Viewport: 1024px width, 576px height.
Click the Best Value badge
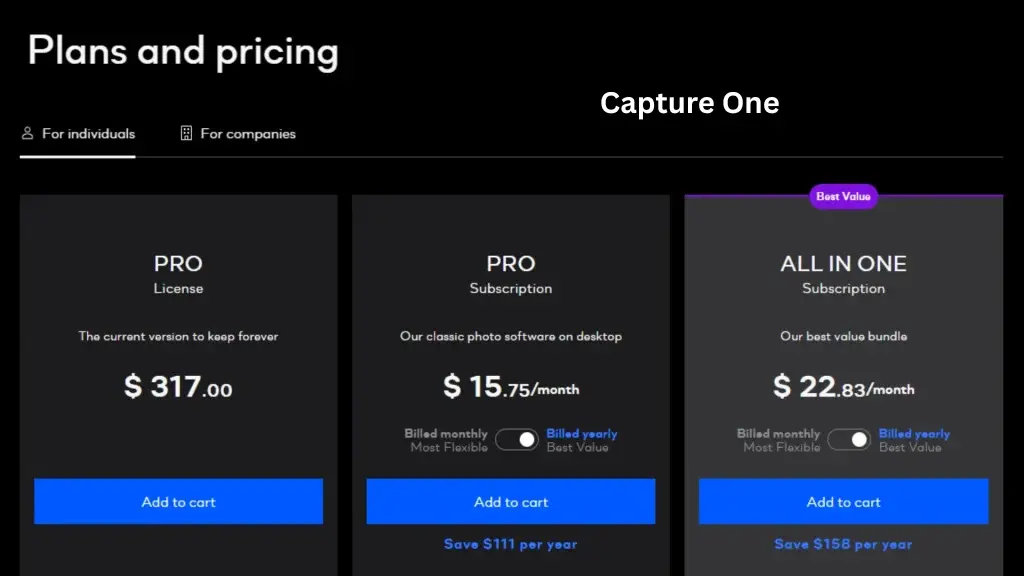pos(843,196)
